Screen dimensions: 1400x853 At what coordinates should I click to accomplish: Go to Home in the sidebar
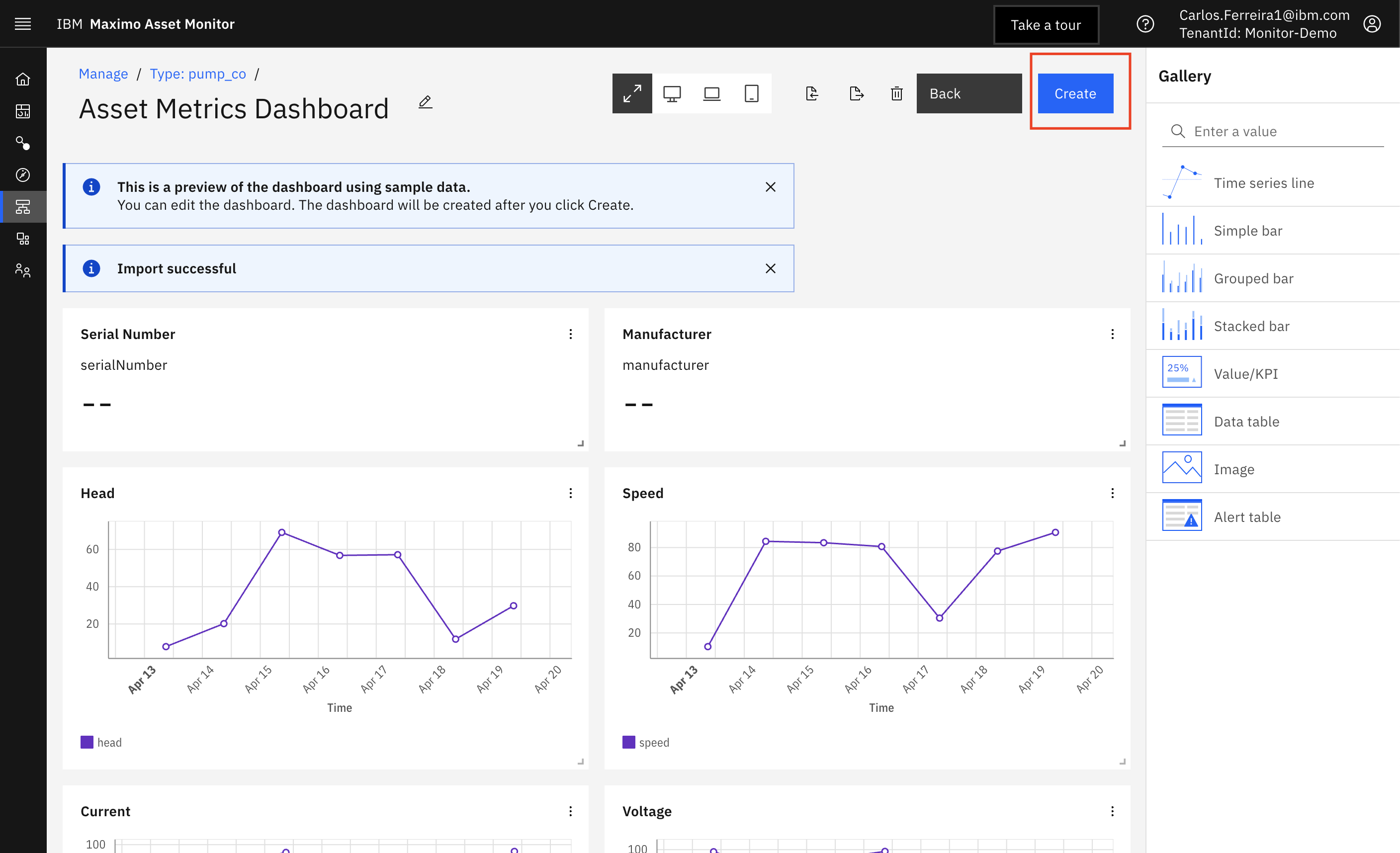tap(23, 79)
